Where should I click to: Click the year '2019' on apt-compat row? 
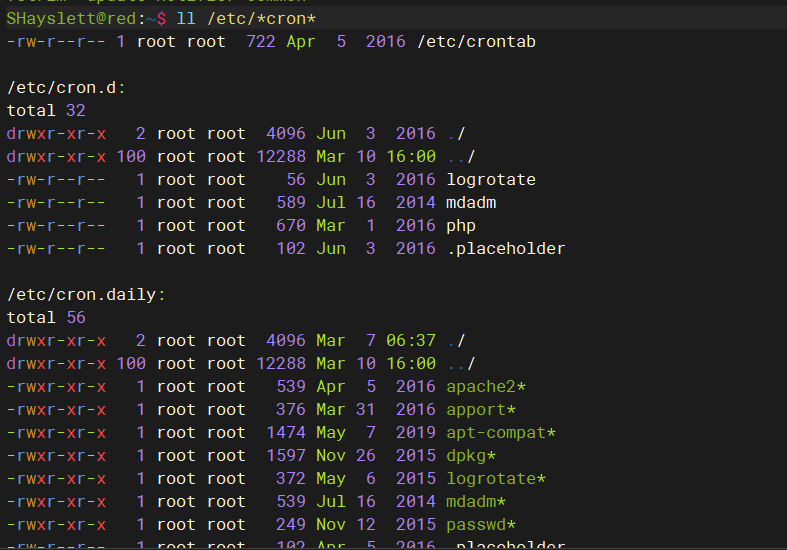click(x=416, y=433)
